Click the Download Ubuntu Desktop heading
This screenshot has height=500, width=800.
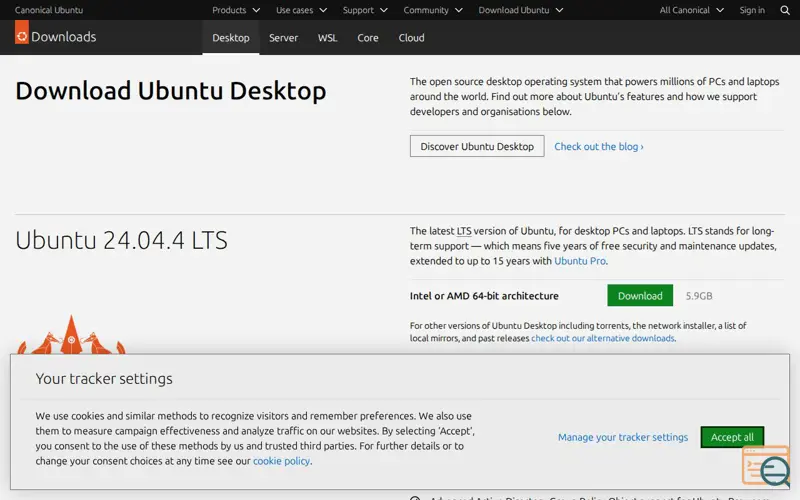[171, 91]
